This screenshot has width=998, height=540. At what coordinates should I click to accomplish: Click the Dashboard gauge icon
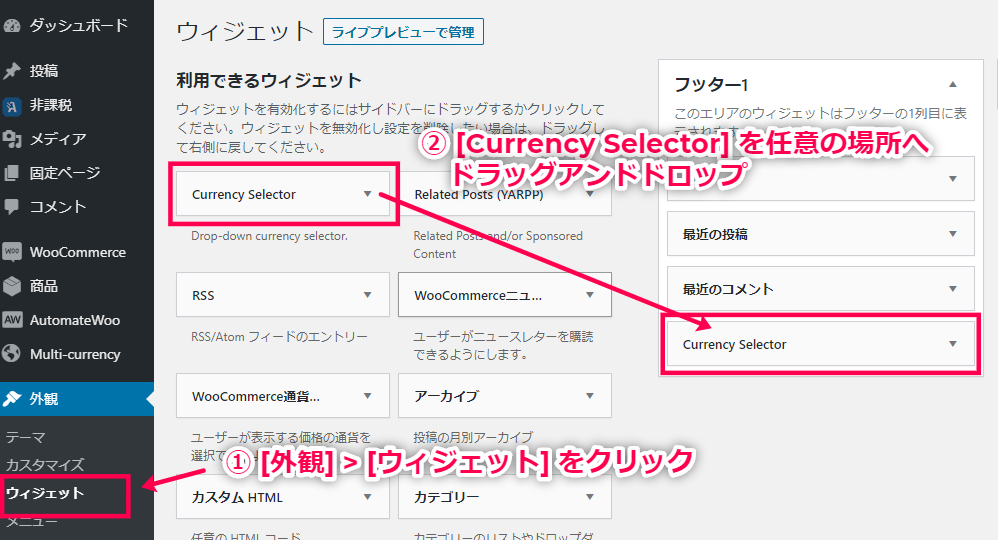coord(12,25)
